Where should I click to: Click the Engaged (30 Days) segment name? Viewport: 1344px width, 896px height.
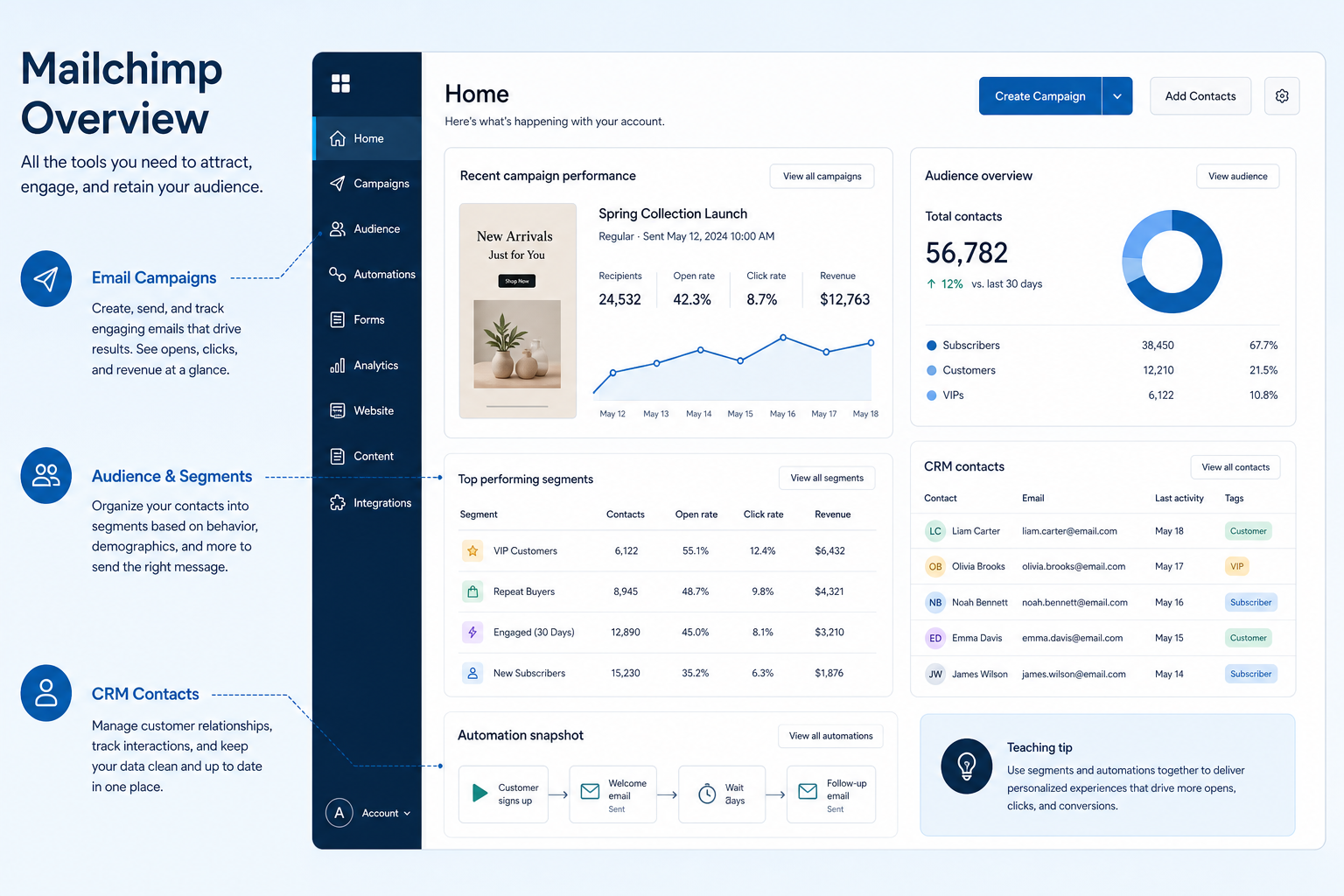point(534,633)
